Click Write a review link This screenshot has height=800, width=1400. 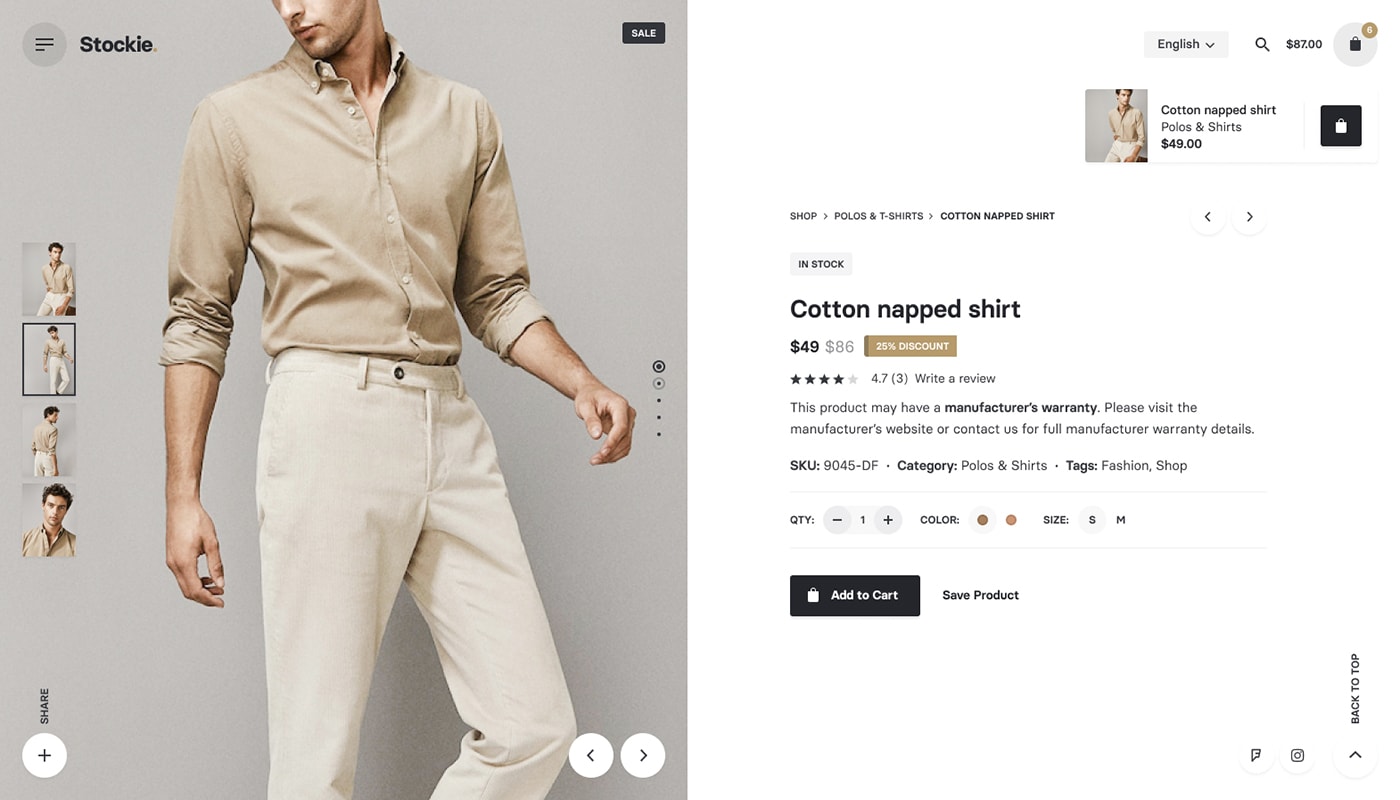954,378
